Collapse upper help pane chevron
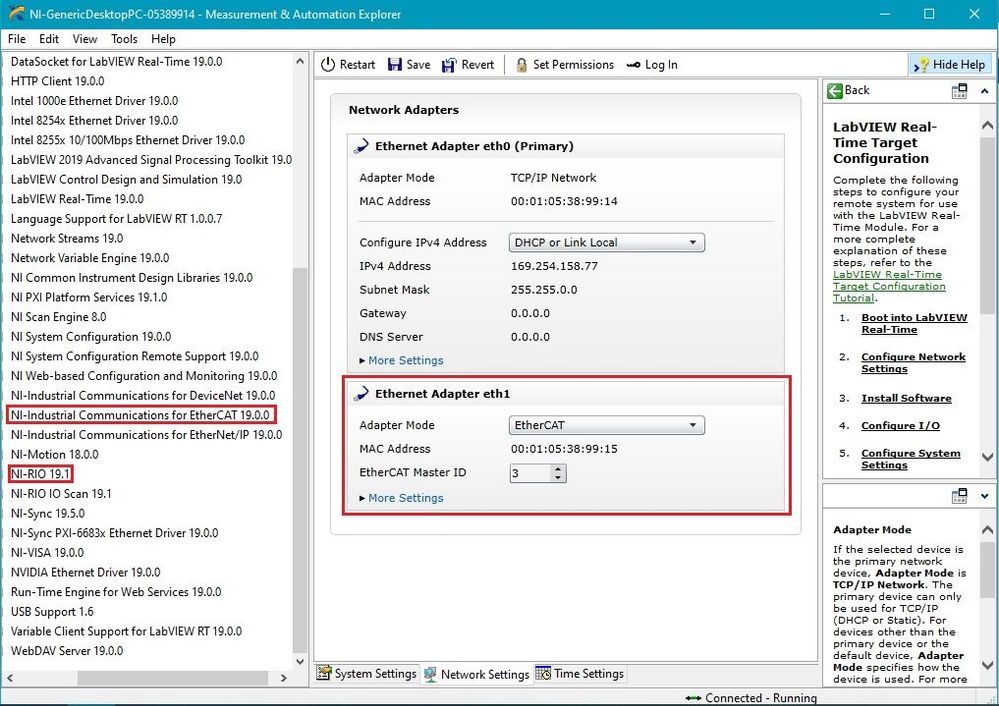Screen dimensions: 999x706 [985, 91]
